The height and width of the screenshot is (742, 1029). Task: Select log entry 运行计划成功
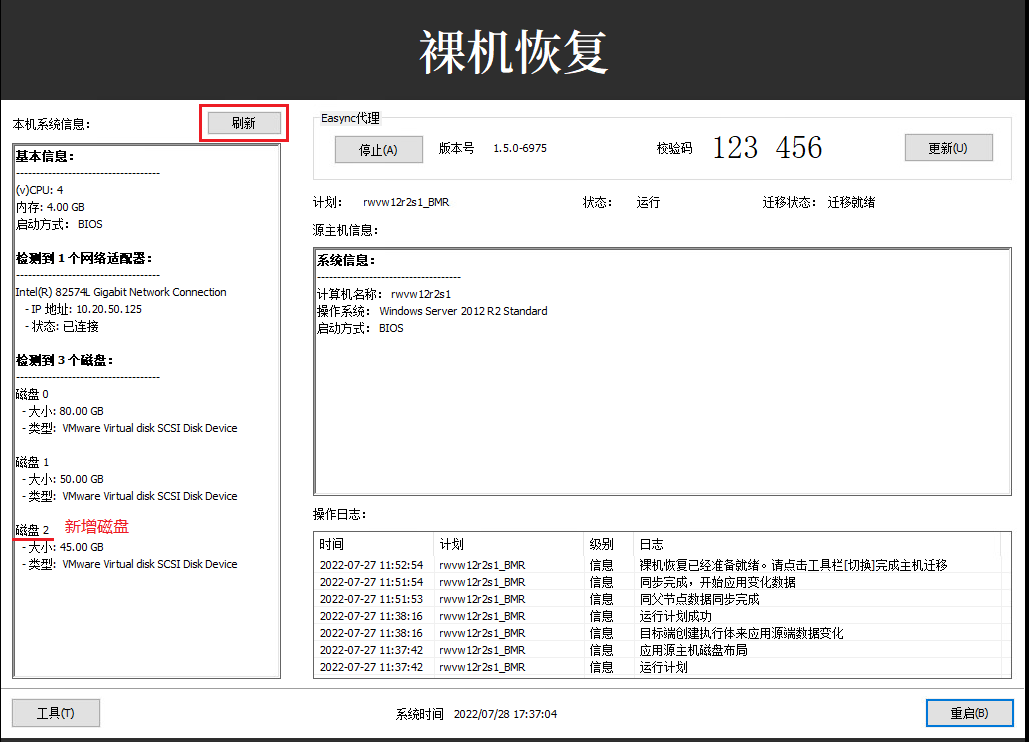675,616
